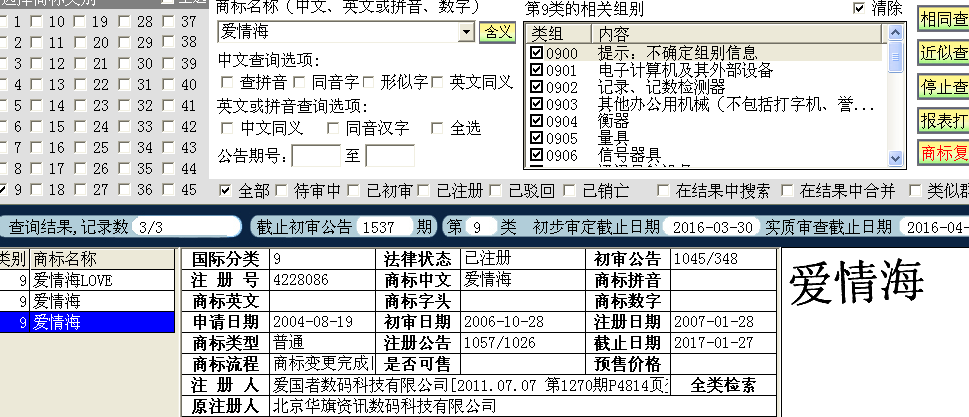Tick class 18 checkbox
This screenshot has width=969, height=417.
(36, 190)
